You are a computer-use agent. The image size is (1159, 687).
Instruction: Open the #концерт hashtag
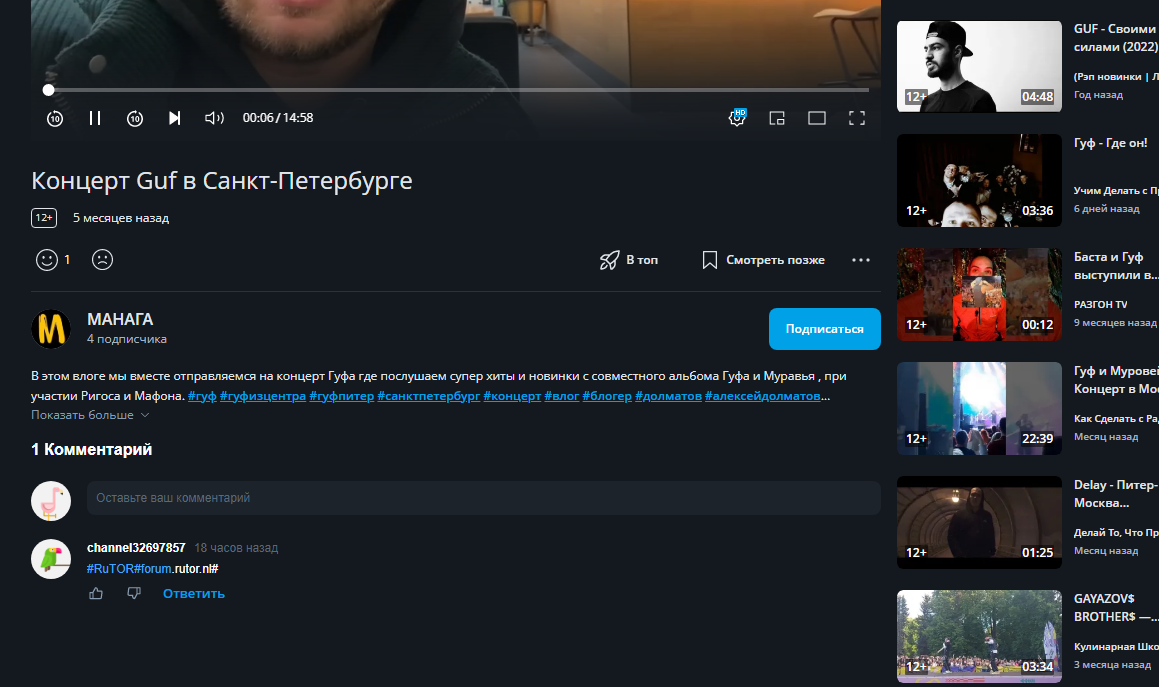click(512, 396)
